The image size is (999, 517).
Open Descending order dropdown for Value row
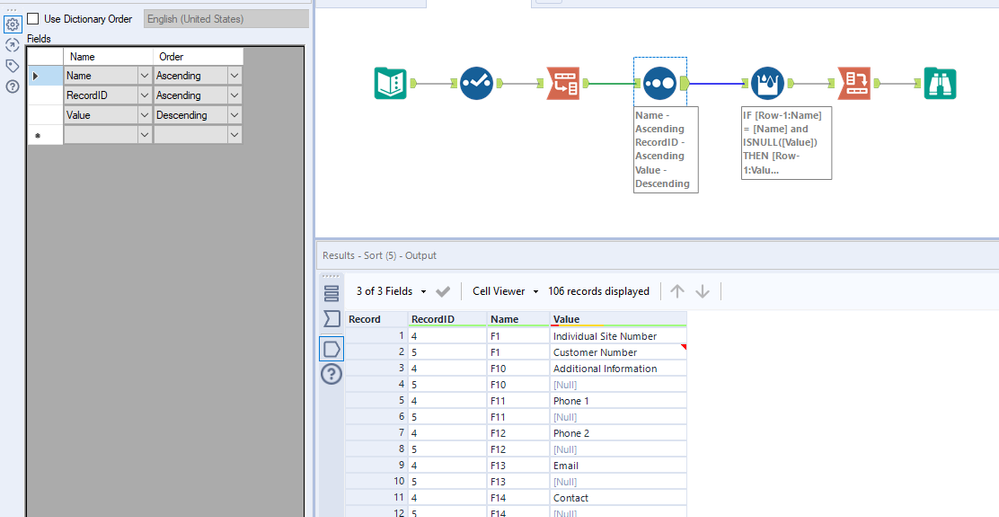point(234,115)
